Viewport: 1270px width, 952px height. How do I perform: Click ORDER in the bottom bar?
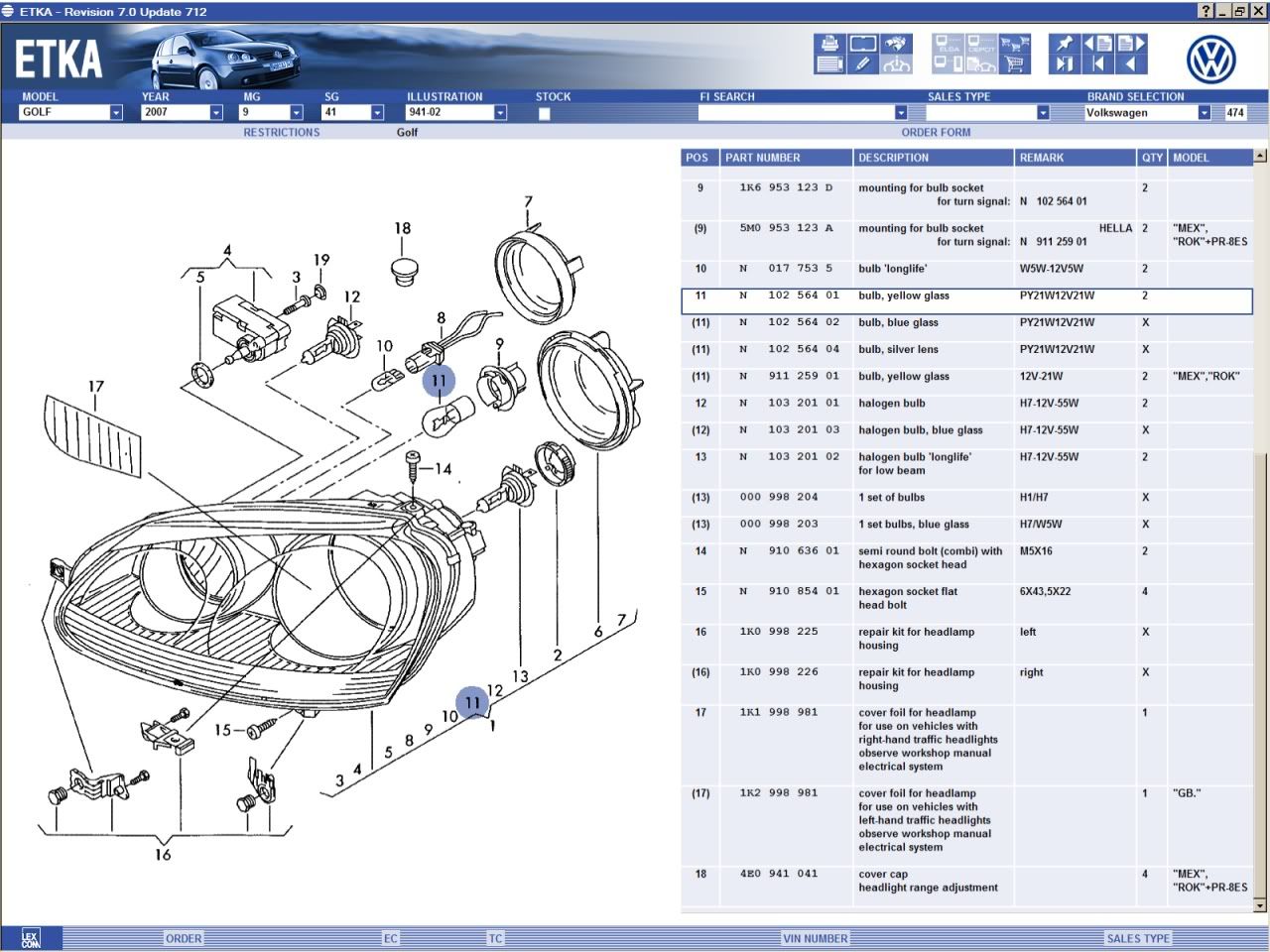point(184,938)
